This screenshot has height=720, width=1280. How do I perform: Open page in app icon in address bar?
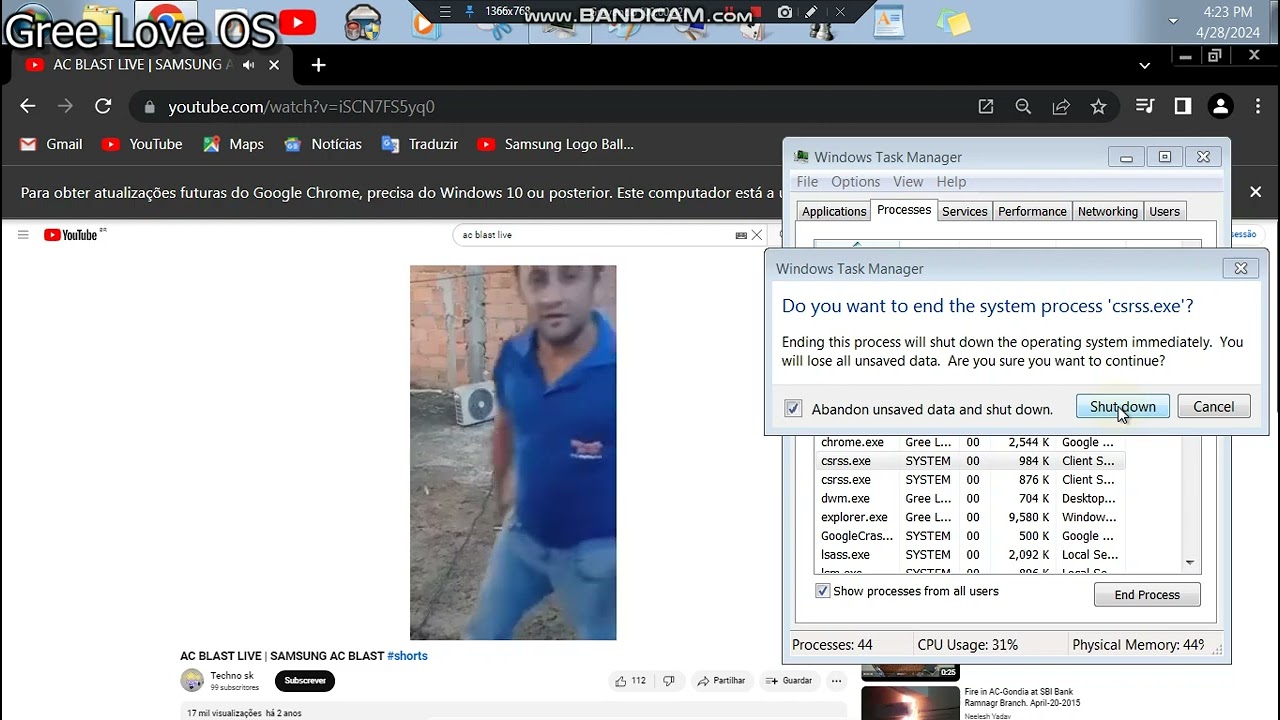986,106
